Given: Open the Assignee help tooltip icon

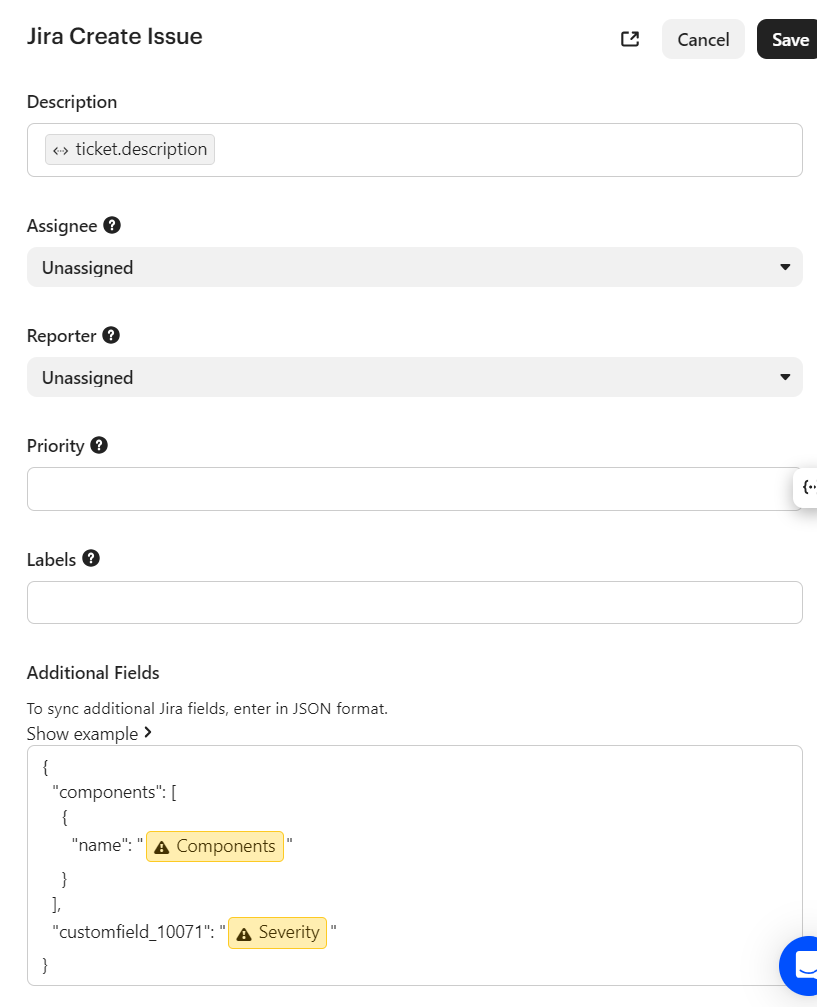Looking at the screenshot, I should 110,225.
